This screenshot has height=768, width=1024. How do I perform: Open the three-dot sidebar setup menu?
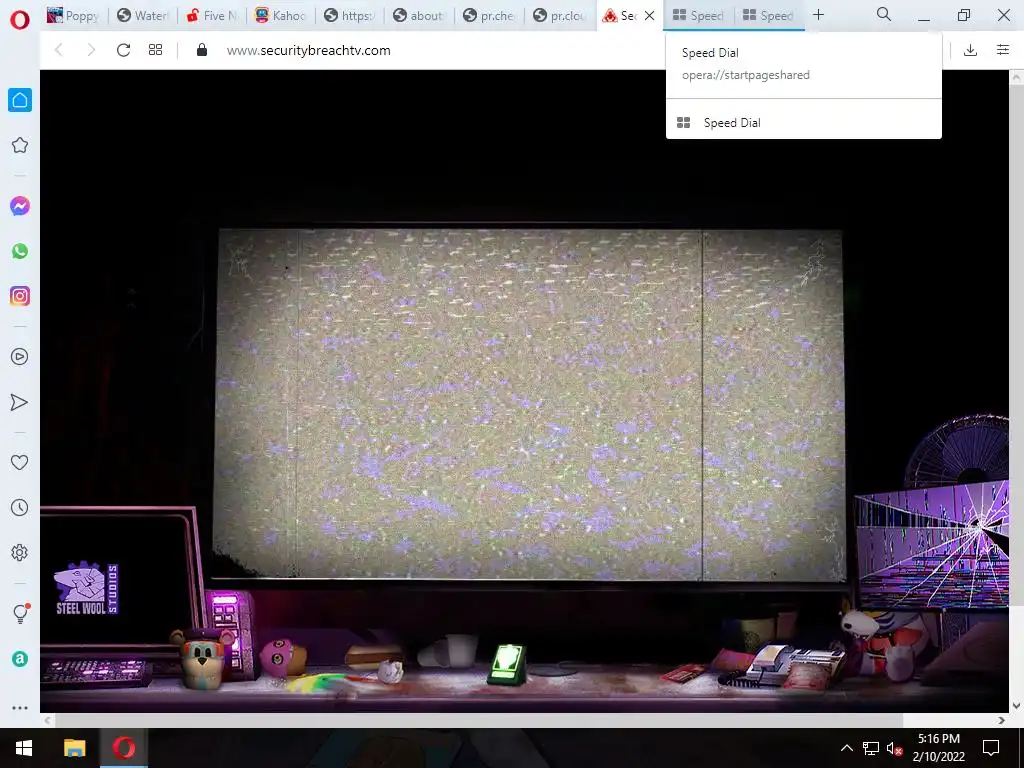coord(20,708)
